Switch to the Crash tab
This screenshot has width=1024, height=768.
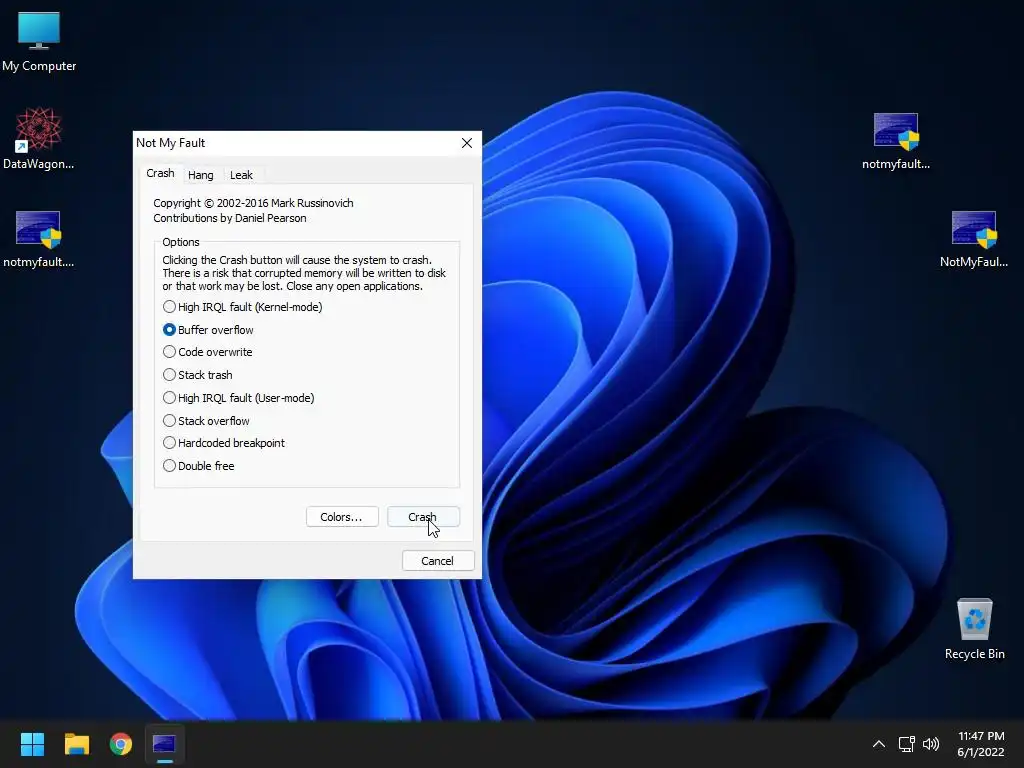pyautogui.click(x=160, y=173)
